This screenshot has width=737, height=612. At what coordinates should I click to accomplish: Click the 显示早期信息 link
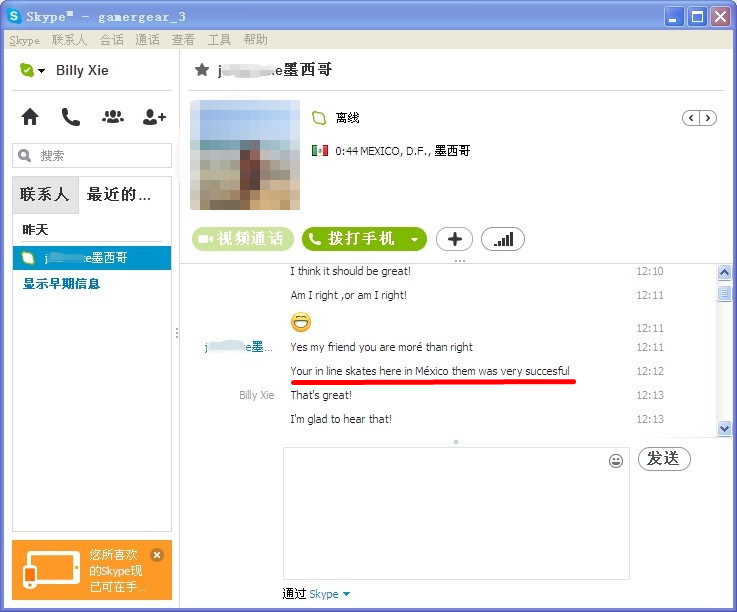(61, 283)
